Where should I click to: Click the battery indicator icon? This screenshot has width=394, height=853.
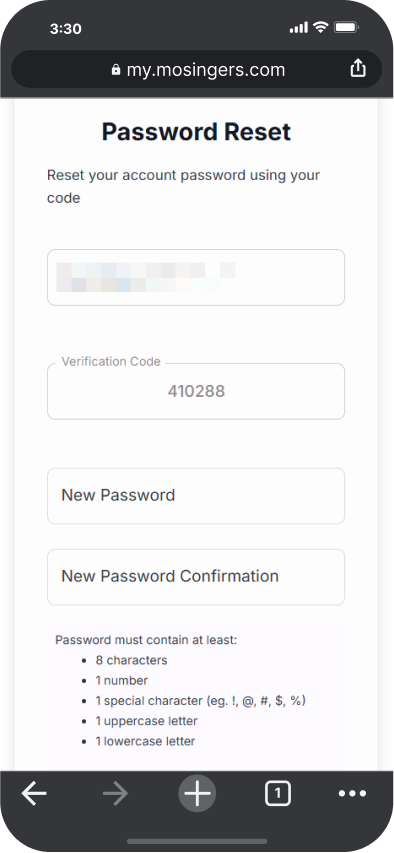(346, 27)
